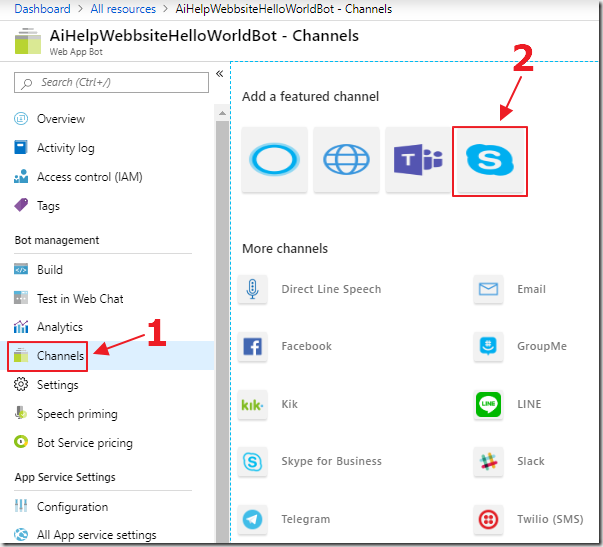Click the Configuration sidebar label
The height and width of the screenshot is (547, 603).
point(72,507)
